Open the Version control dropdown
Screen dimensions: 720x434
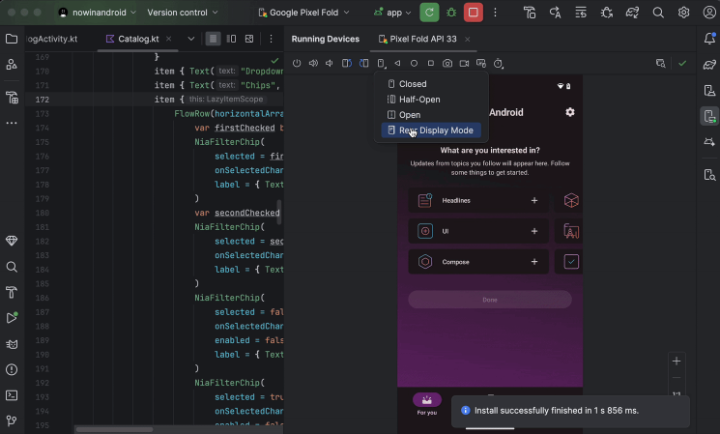182,12
